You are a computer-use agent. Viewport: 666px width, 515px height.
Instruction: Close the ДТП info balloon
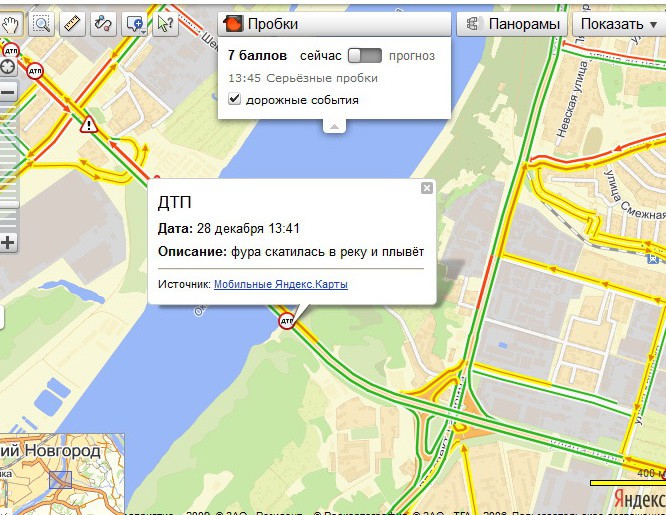pos(427,188)
